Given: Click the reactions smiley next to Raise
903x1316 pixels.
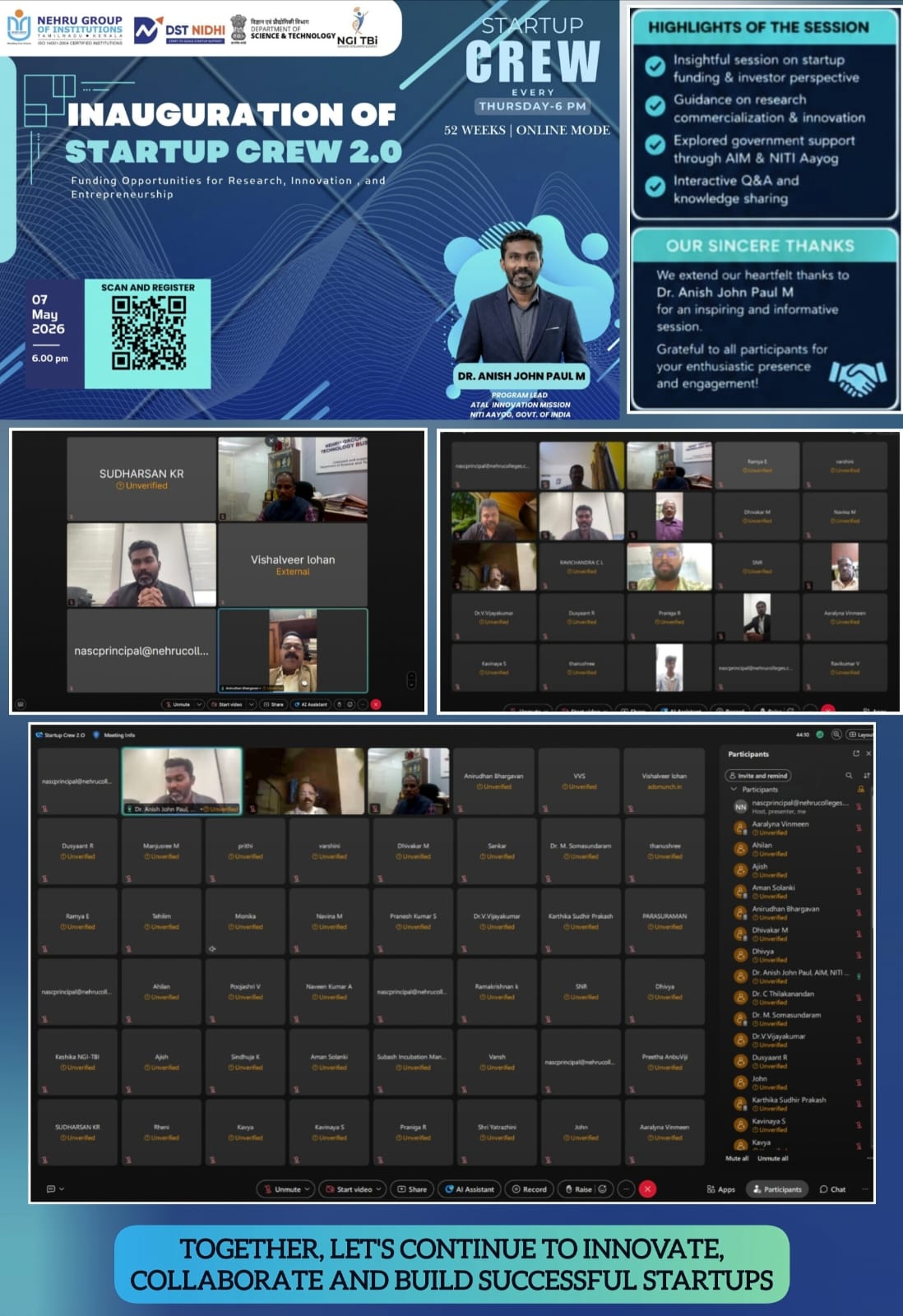Looking at the screenshot, I should coord(603,1189).
